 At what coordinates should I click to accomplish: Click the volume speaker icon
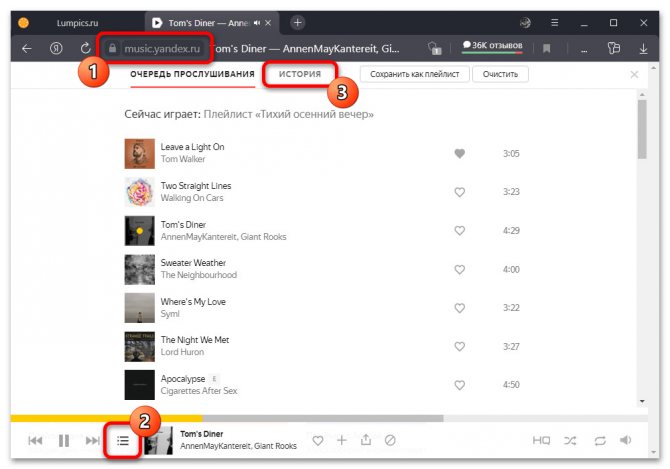coord(626,440)
